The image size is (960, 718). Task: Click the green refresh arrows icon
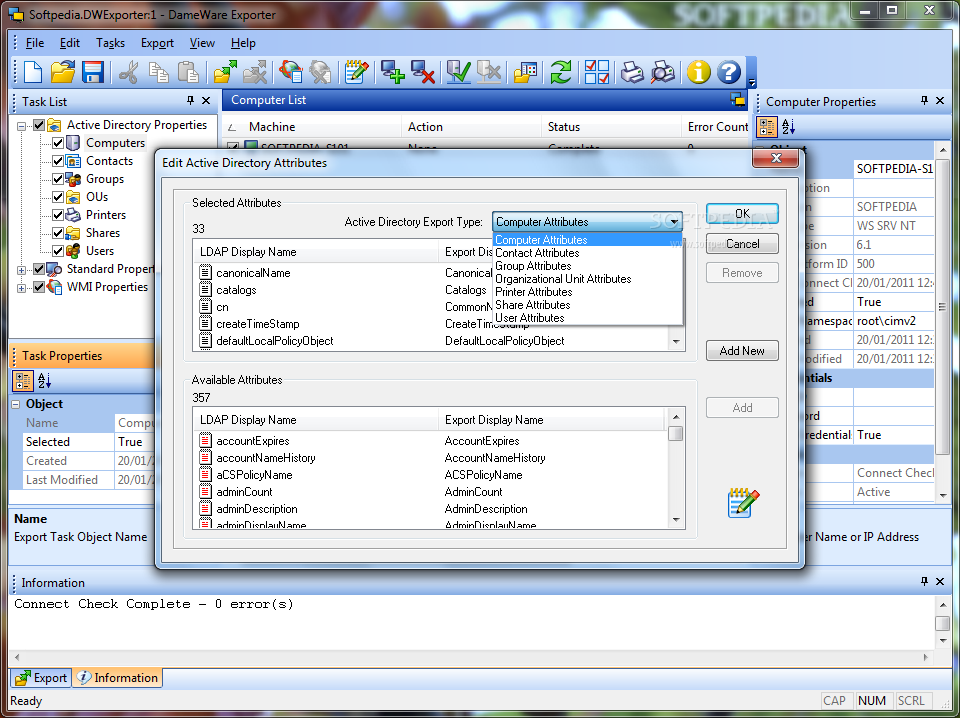tap(561, 72)
